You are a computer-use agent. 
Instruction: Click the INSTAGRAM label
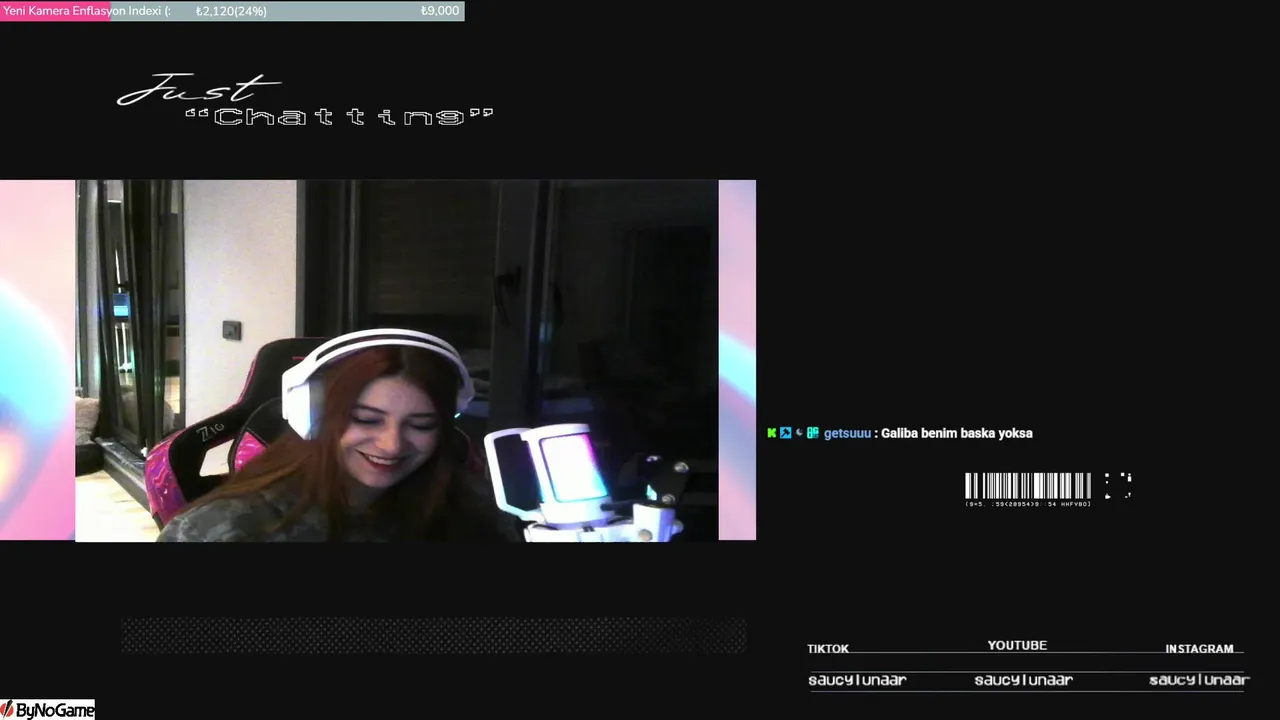click(x=1199, y=649)
